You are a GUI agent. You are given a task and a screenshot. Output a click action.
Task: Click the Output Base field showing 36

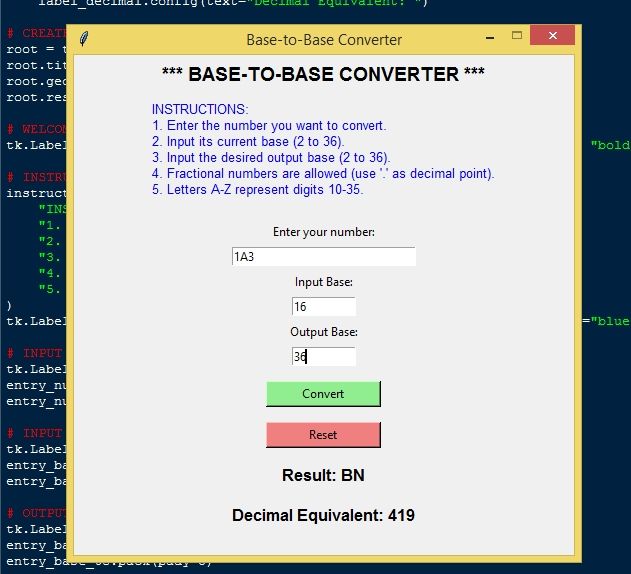323,357
